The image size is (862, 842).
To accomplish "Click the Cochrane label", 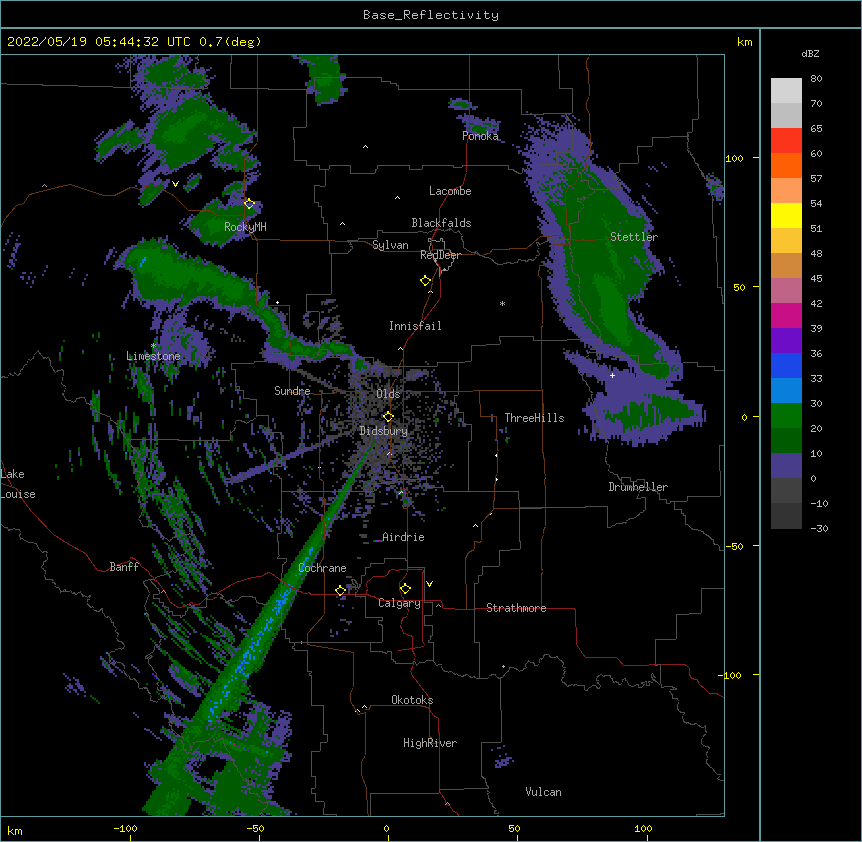I will tap(323, 568).
